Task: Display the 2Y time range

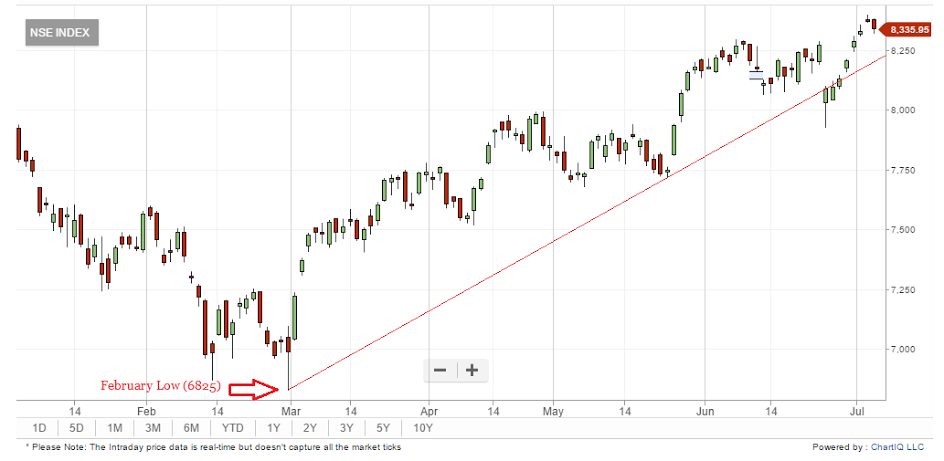Action: click(x=309, y=428)
